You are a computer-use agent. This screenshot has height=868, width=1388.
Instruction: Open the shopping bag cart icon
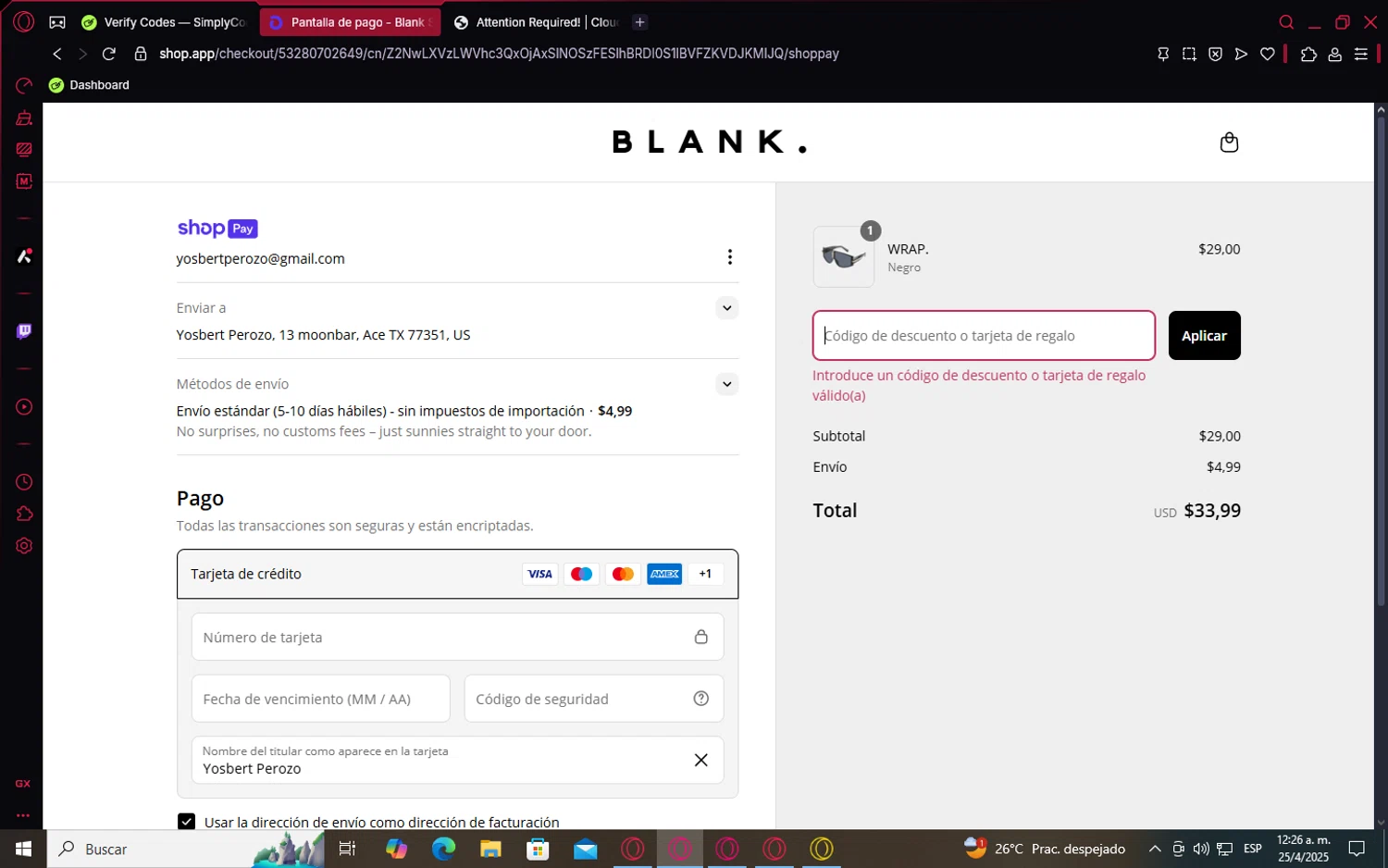(1229, 143)
